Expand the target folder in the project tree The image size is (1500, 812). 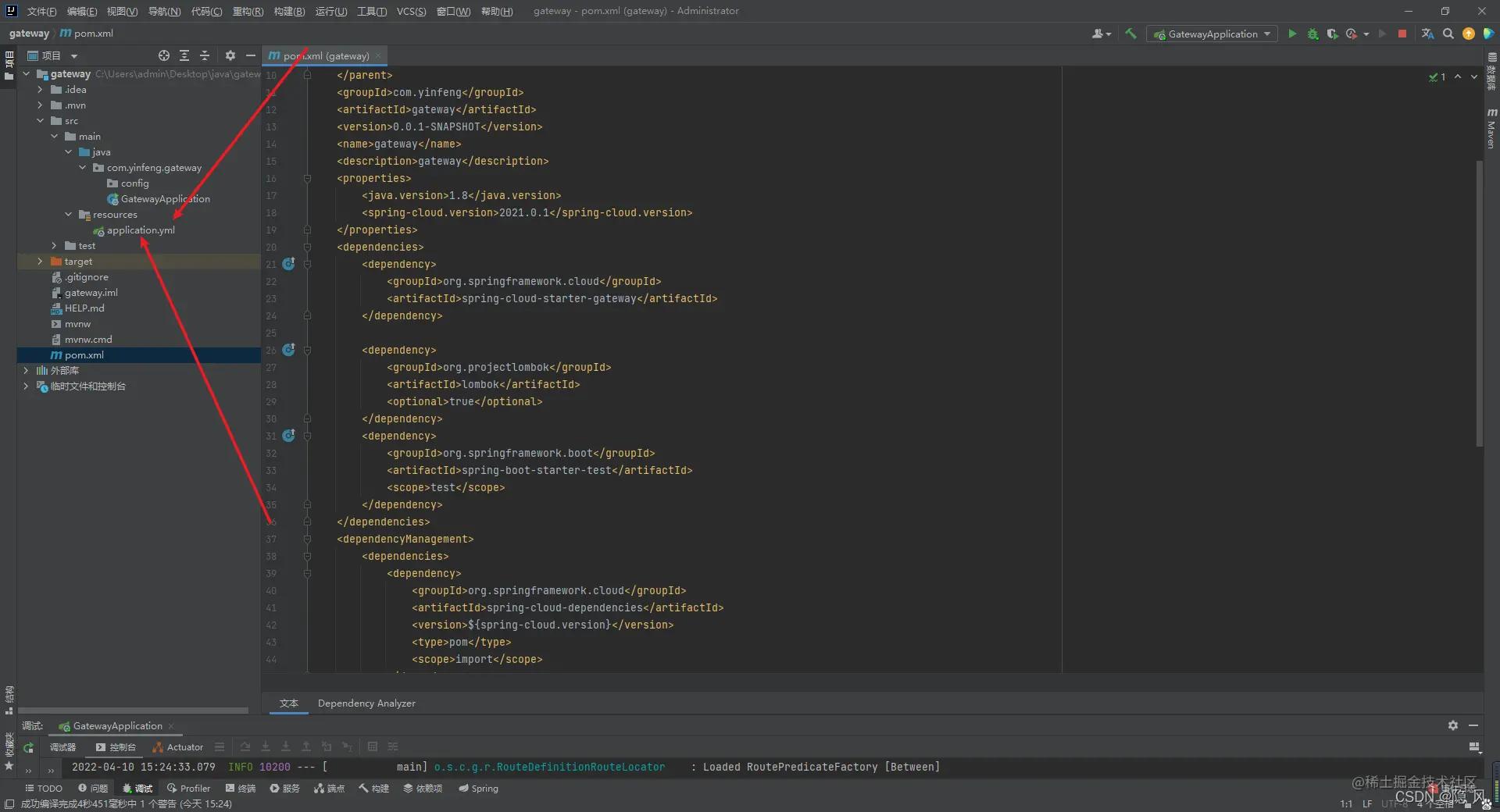[40, 262]
